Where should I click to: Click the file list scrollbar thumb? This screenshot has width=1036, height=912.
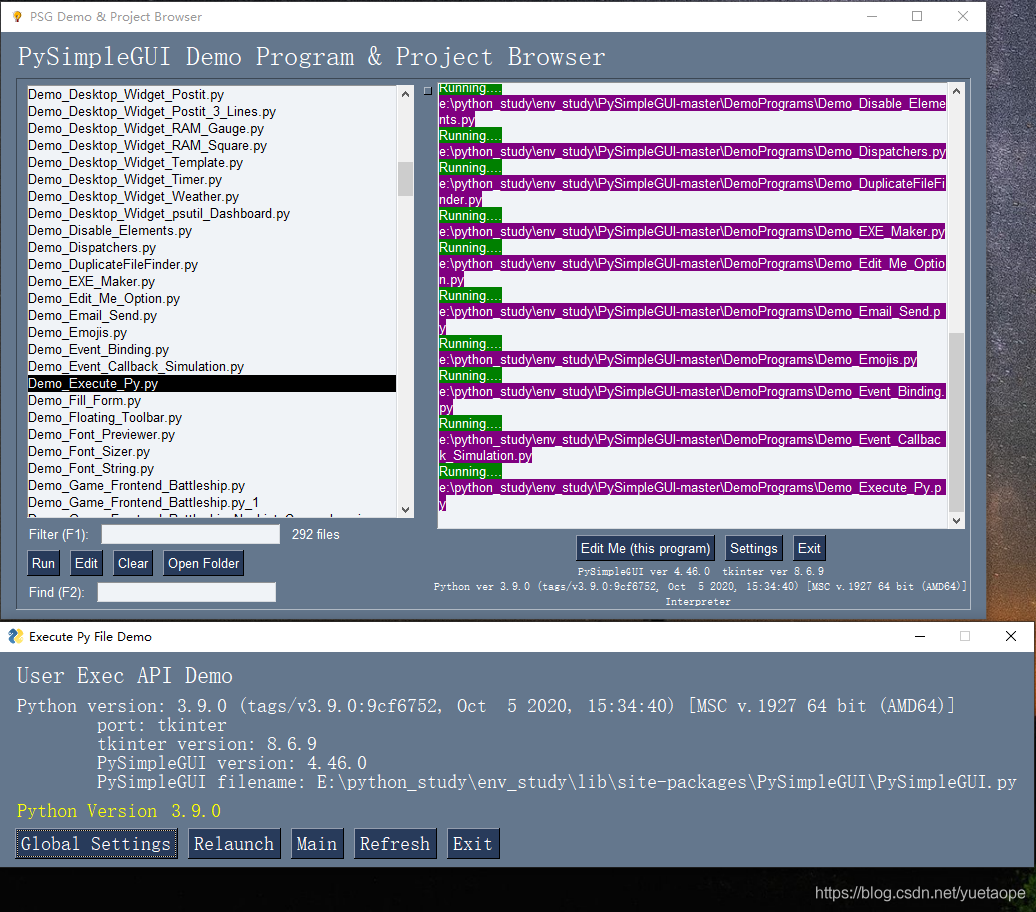406,179
